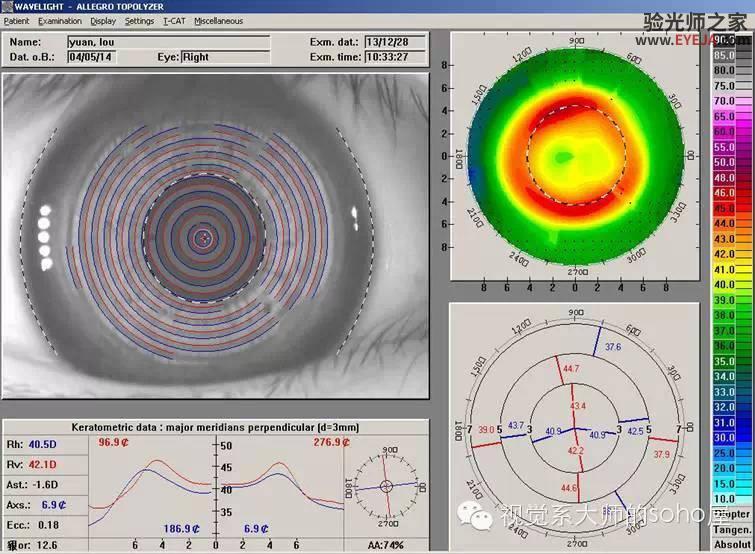The width and height of the screenshot is (755, 554).
Task: Click the Axs. row in keratometric data
Action: click(46, 505)
